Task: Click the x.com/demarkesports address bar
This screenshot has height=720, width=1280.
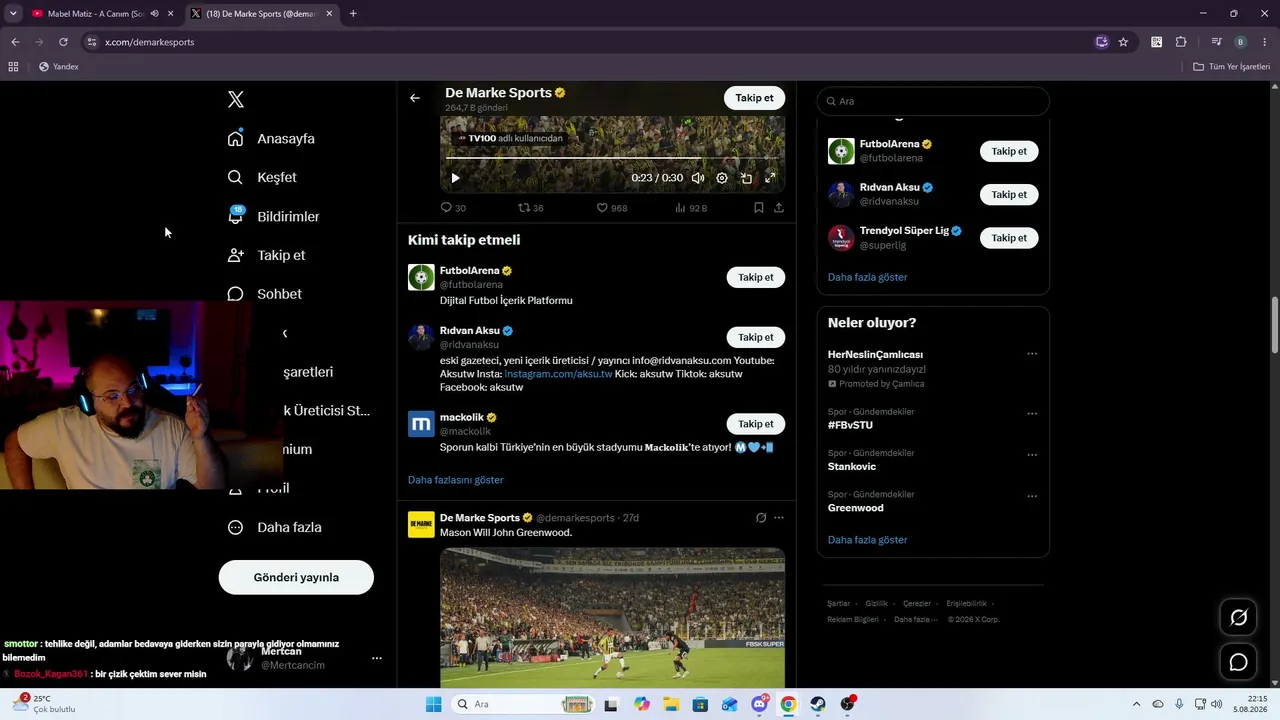Action: [x=590, y=42]
